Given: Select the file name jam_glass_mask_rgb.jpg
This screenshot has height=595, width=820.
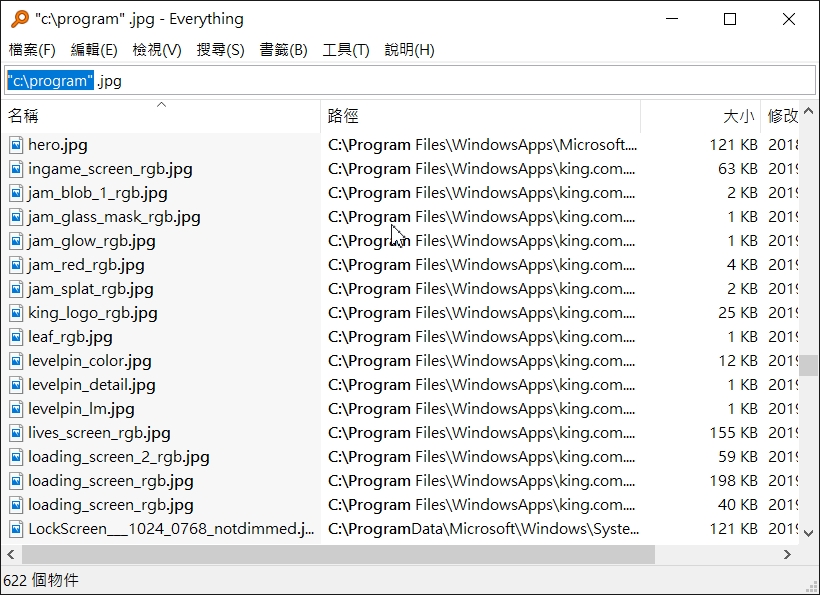Looking at the screenshot, I should coord(114,217).
